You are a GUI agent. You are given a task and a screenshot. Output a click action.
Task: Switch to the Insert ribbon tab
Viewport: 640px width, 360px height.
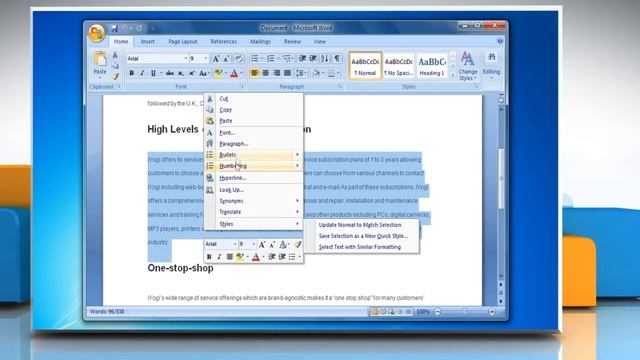click(x=148, y=42)
